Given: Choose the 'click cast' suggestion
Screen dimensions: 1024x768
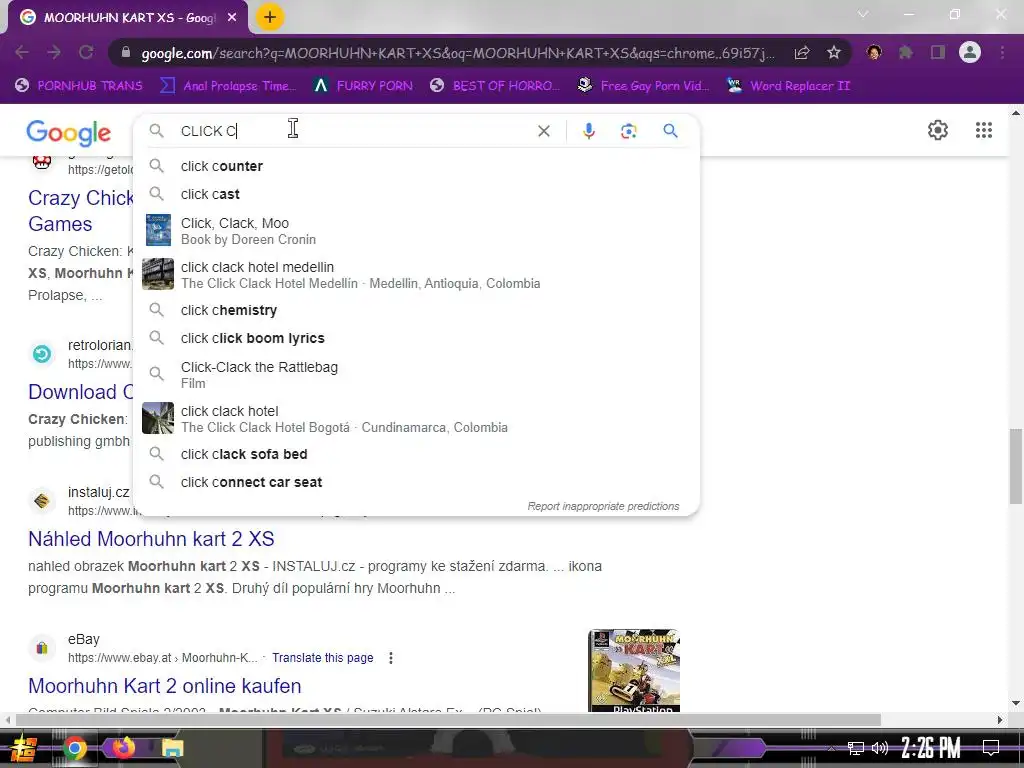Looking at the screenshot, I should [416, 194].
